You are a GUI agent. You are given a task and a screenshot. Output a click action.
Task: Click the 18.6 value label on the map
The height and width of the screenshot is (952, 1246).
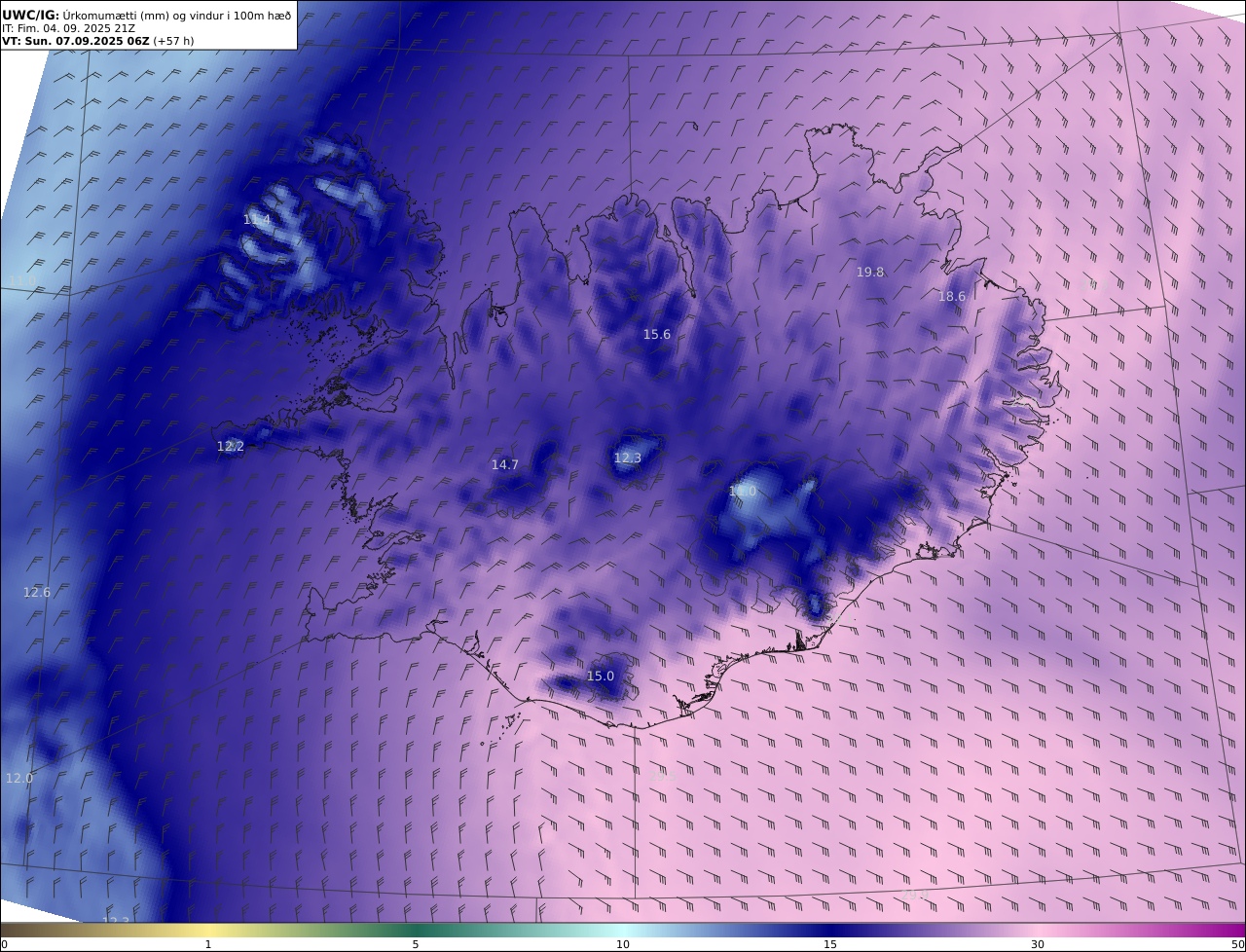point(951,297)
